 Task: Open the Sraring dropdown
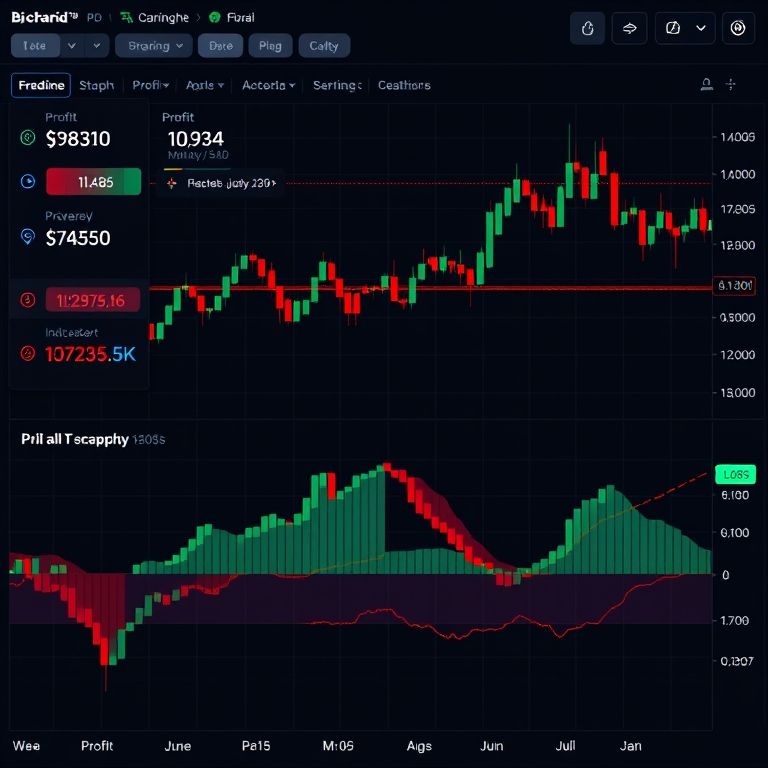click(153, 45)
